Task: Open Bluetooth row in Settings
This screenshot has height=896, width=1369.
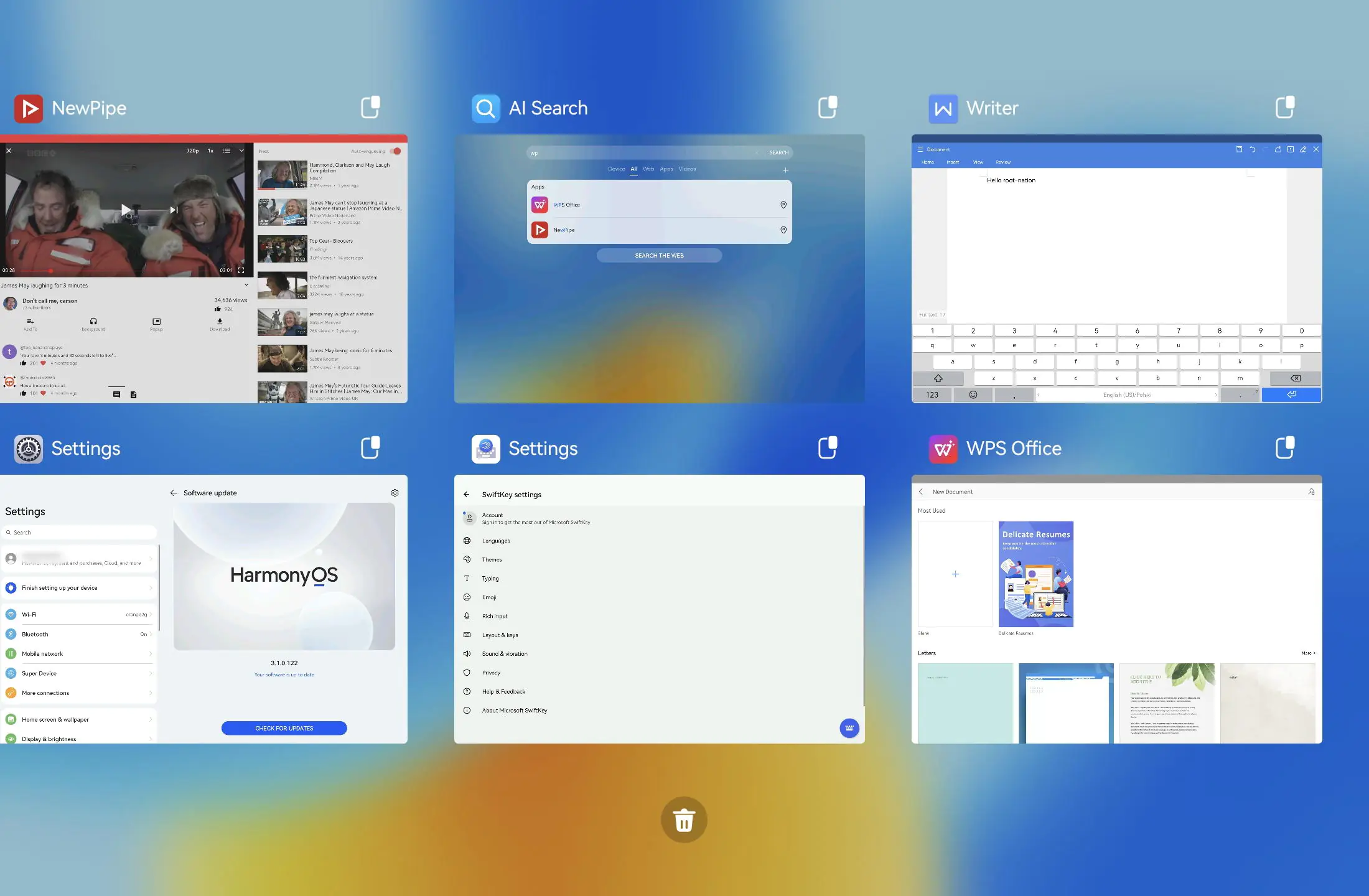Action: pyautogui.click(x=79, y=634)
